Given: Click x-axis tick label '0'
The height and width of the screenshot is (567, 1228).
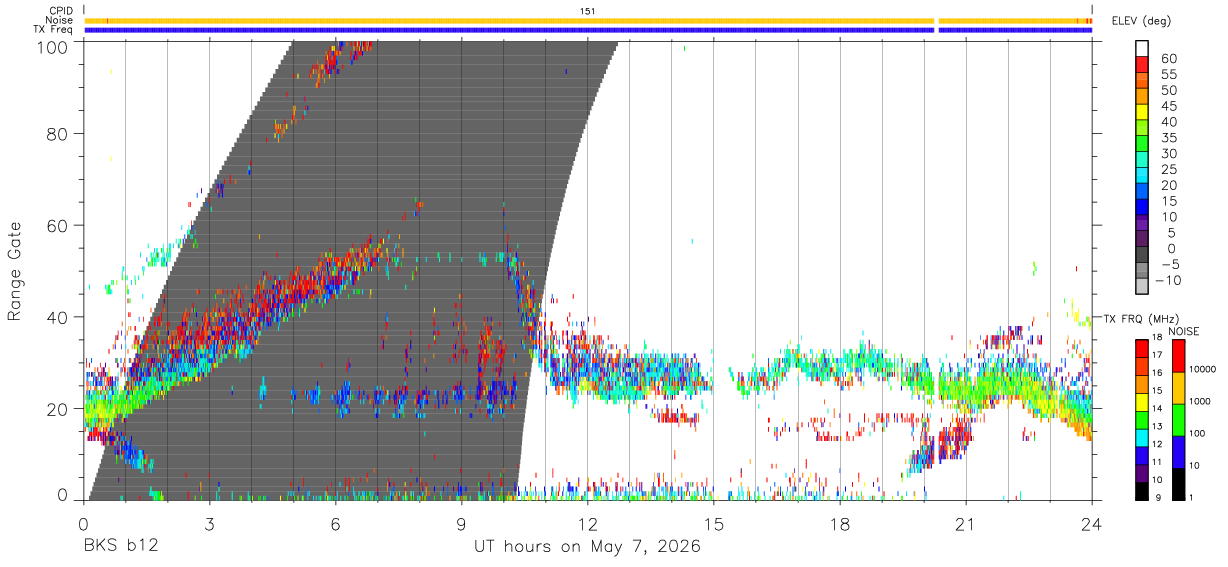Looking at the screenshot, I should [84, 523].
